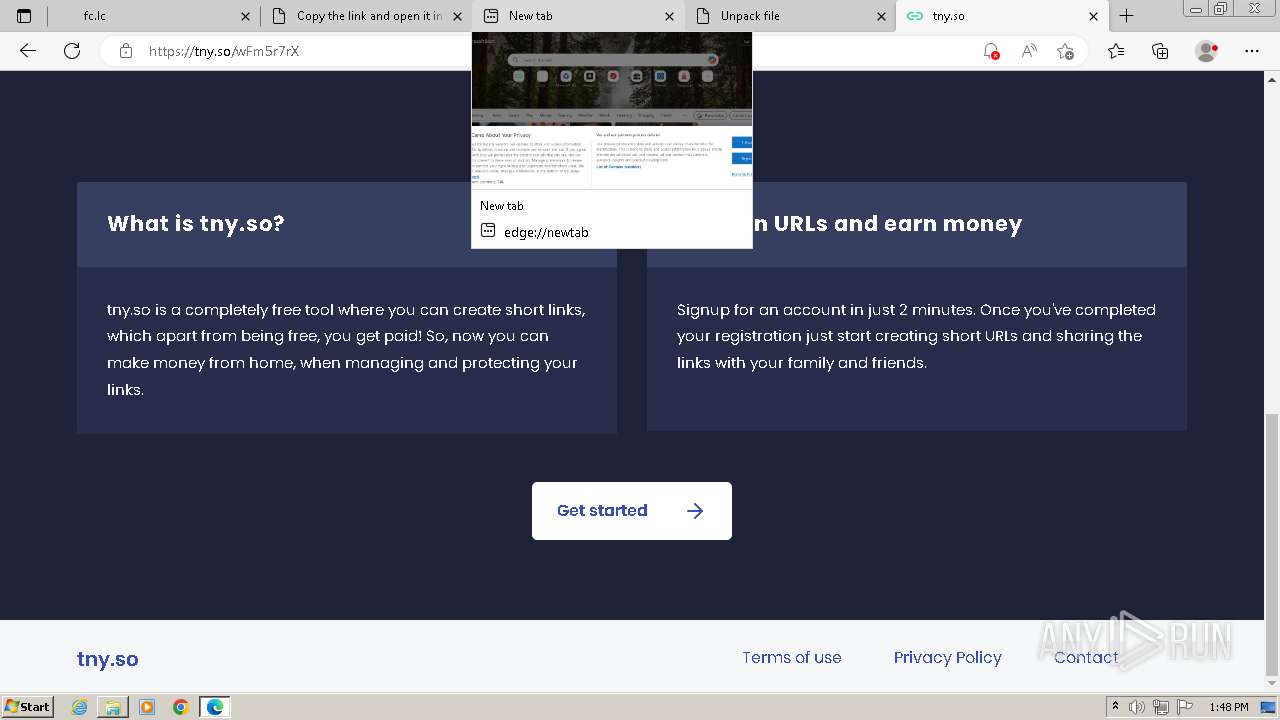1280x720 pixels.
Task: Click the tny.so footer logo
Action: tap(107, 659)
